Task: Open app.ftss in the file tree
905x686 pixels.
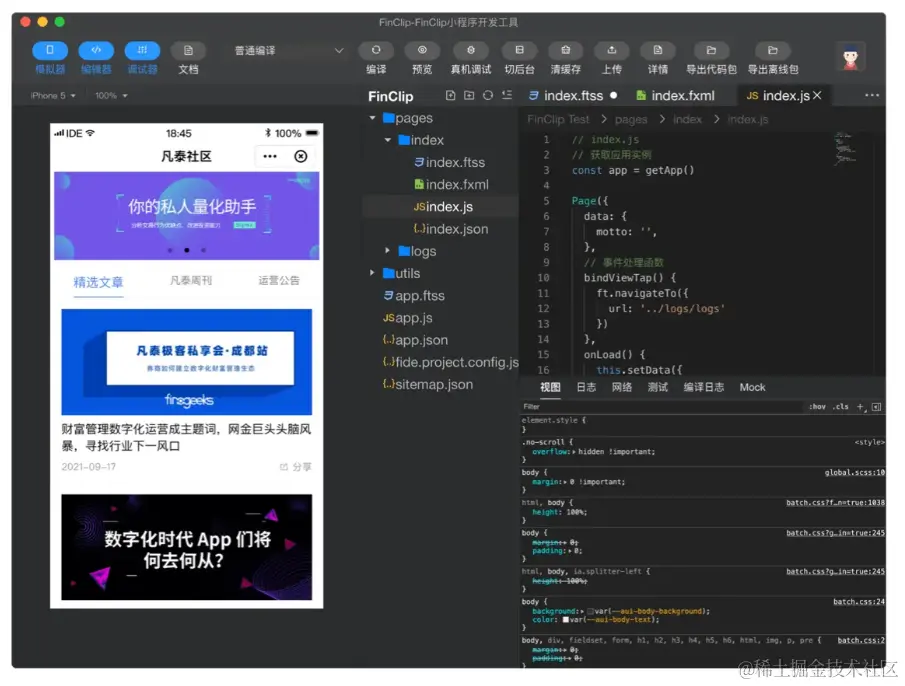Action: 414,296
